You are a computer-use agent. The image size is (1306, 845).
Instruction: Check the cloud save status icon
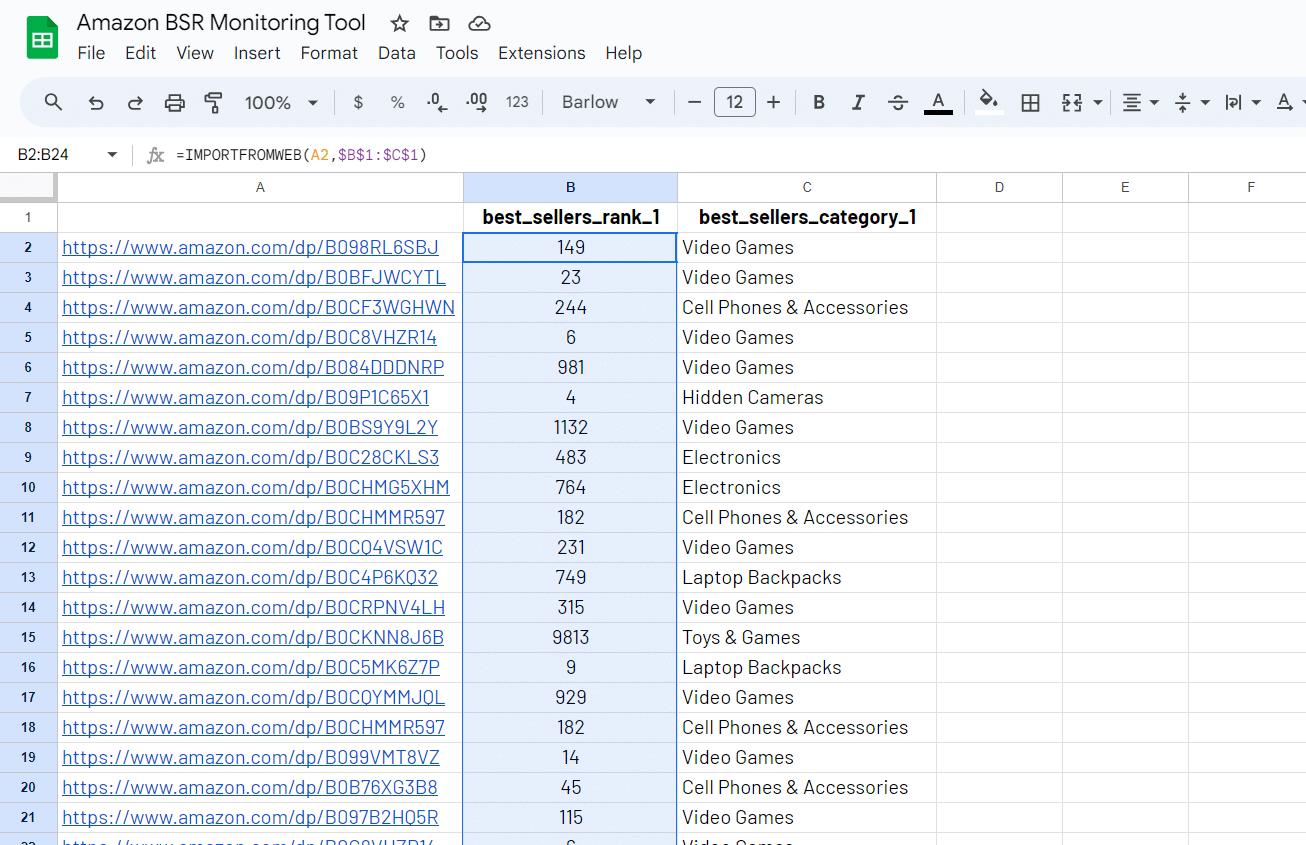point(479,23)
